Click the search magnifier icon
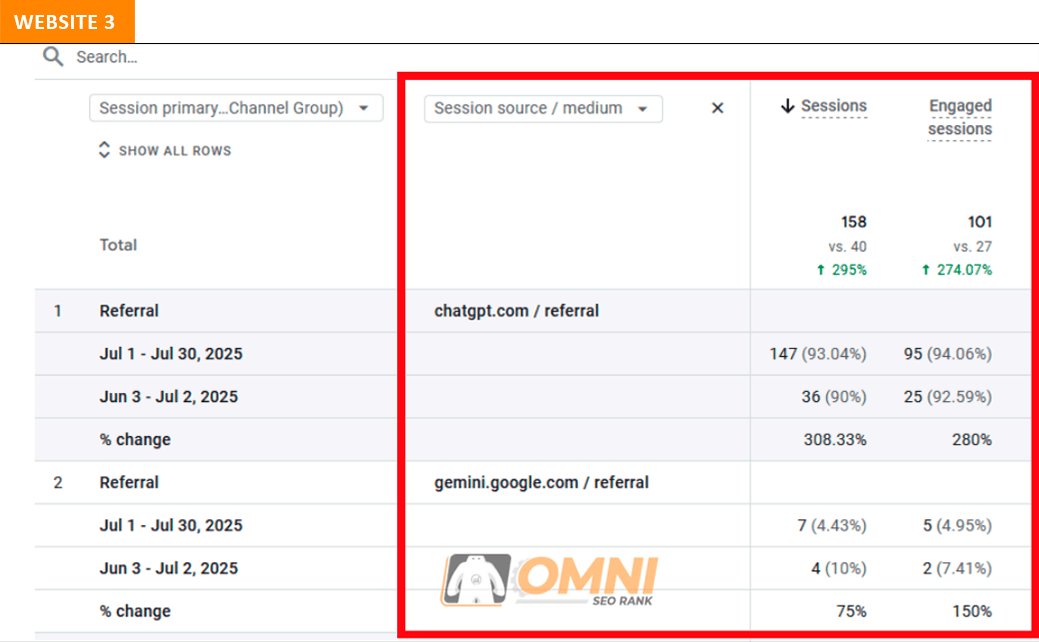Viewport: 1039px width, 642px height. (53, 57)
